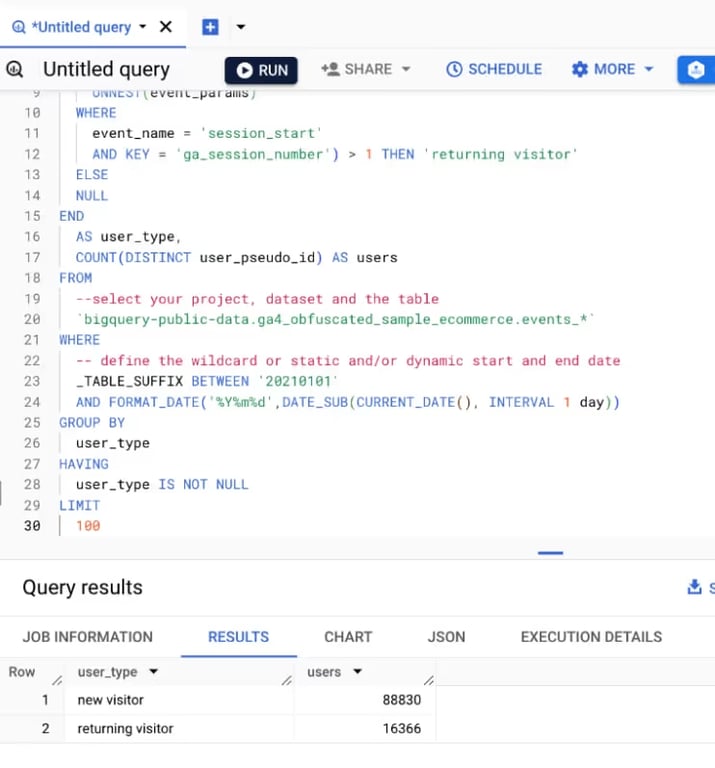This screenshot has width=715, height=768.
Task: Click the Query results heading
Action: pos(83,587)
